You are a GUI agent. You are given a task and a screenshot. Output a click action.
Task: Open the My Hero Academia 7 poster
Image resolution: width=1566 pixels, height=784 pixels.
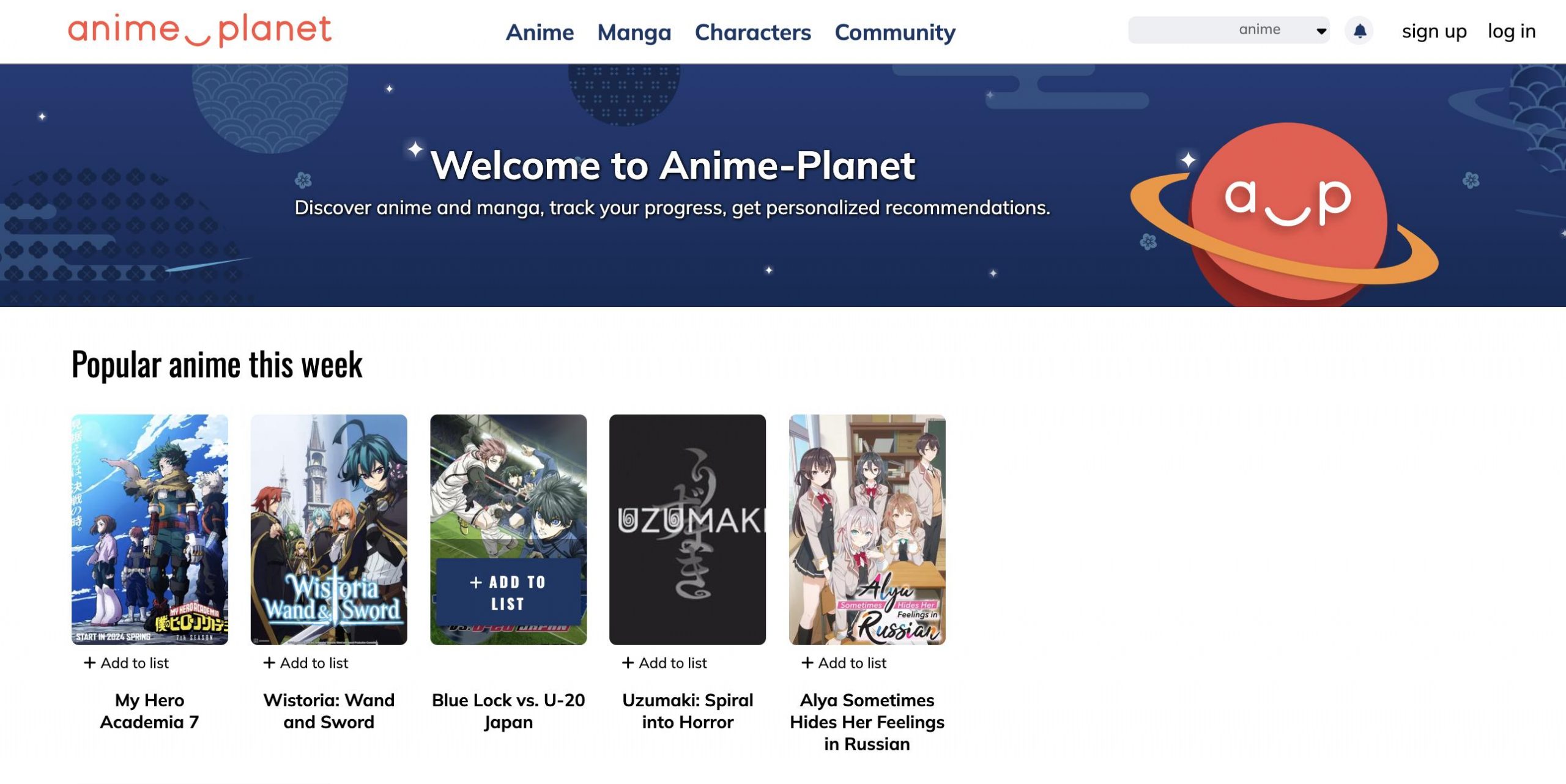click(149, 529)
